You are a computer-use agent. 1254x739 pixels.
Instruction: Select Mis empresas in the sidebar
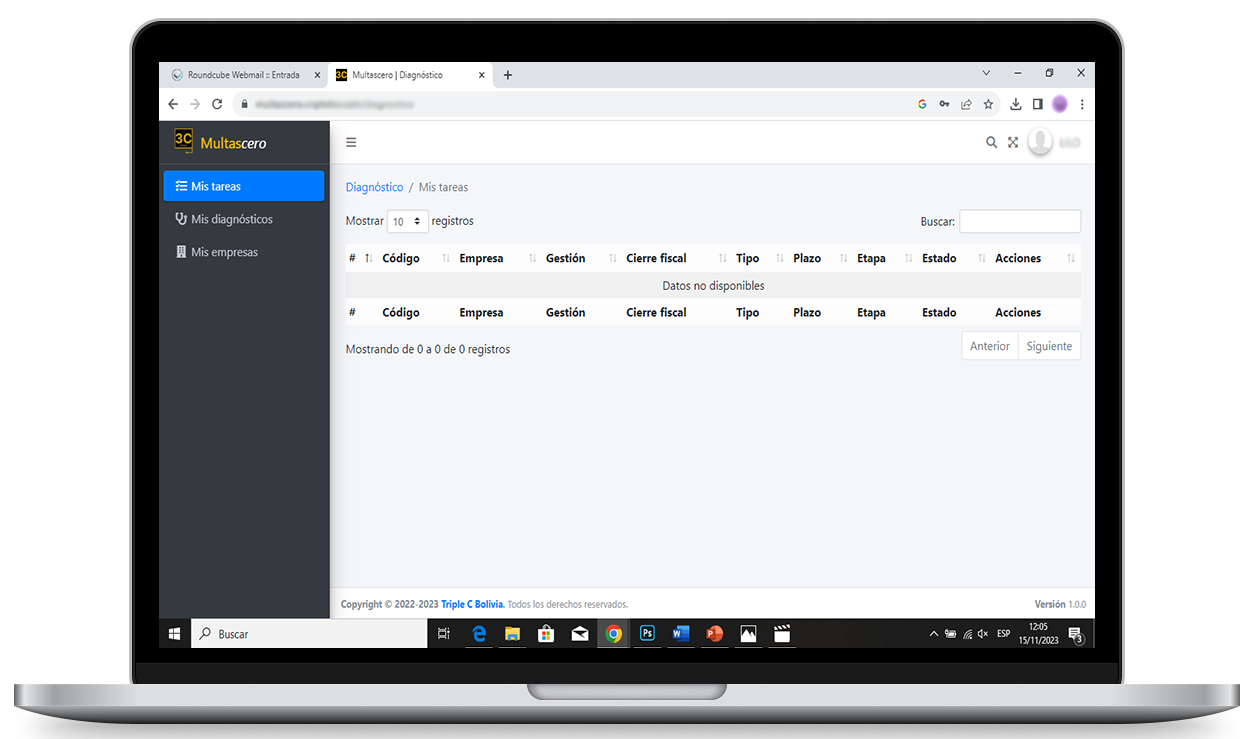pos(224,252)
